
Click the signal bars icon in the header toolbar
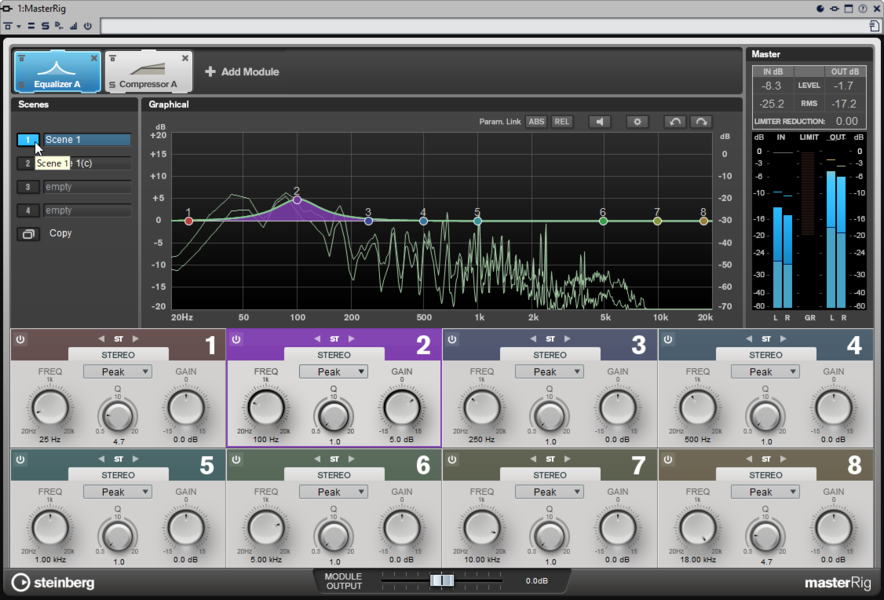click(x=73, y=26)
